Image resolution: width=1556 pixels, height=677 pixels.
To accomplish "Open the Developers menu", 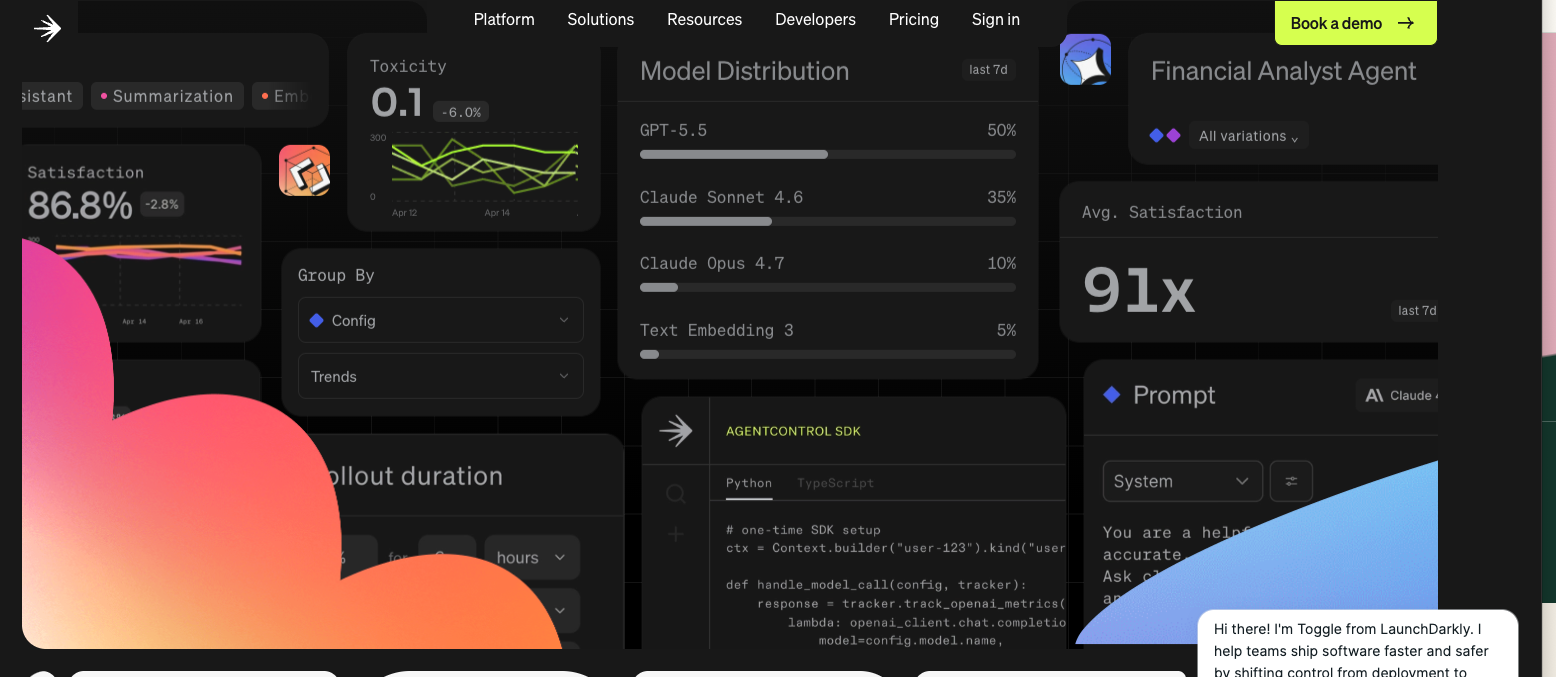I will 816,20.
